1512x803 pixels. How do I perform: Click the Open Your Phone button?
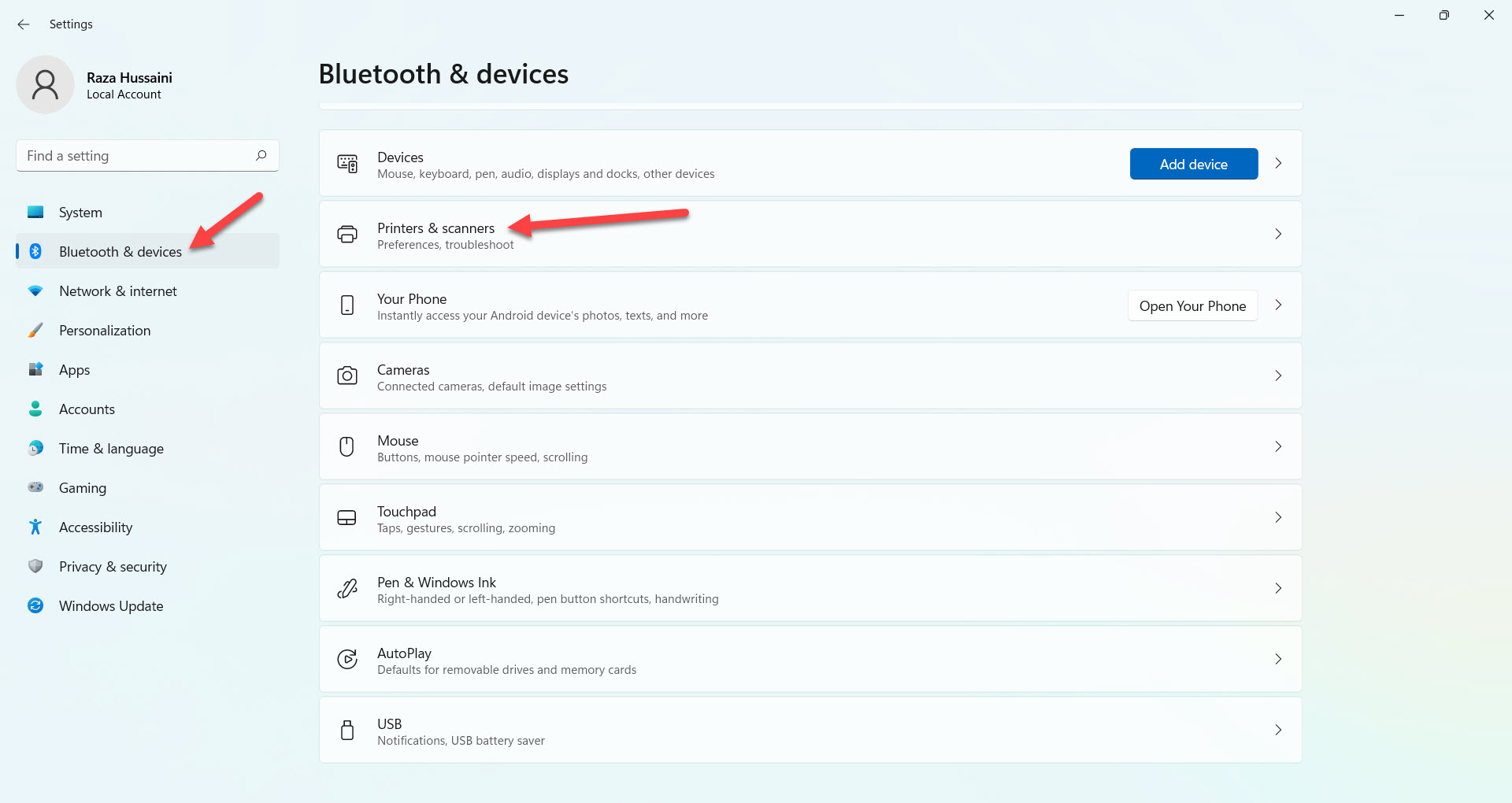(1192, 306)
